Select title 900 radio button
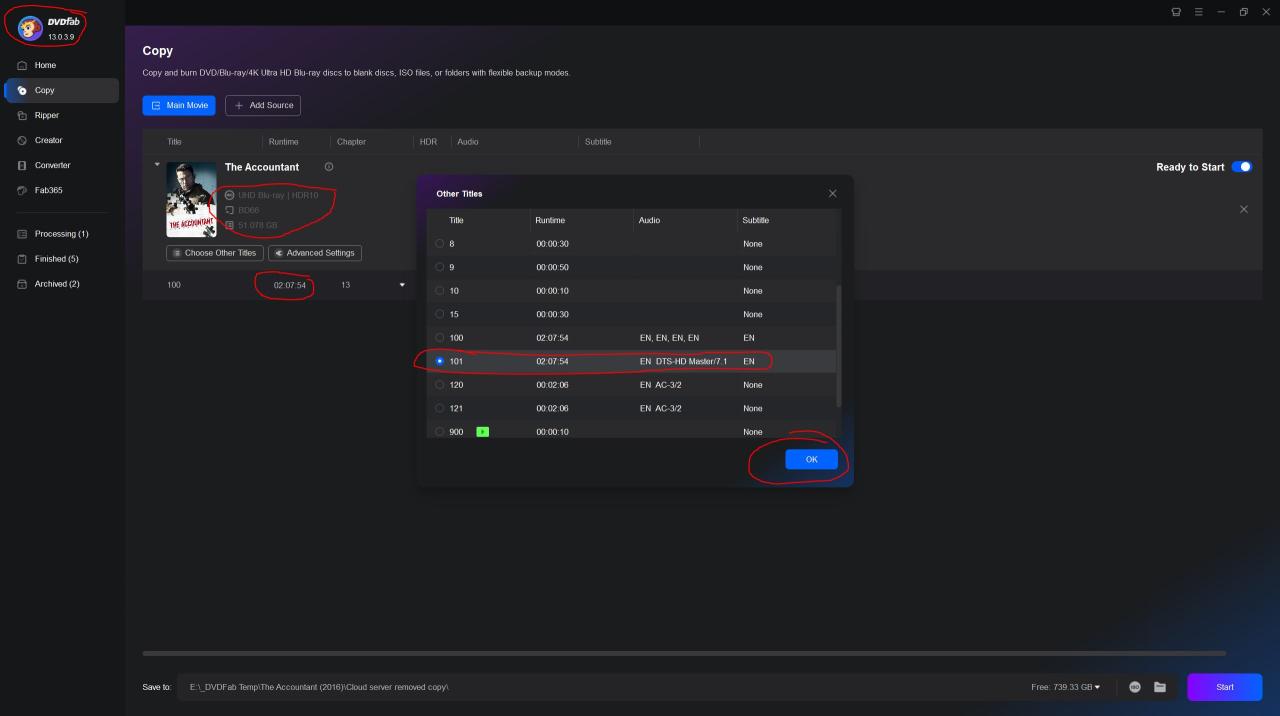Screen dimensions: 1280x716 click(440, 432)
